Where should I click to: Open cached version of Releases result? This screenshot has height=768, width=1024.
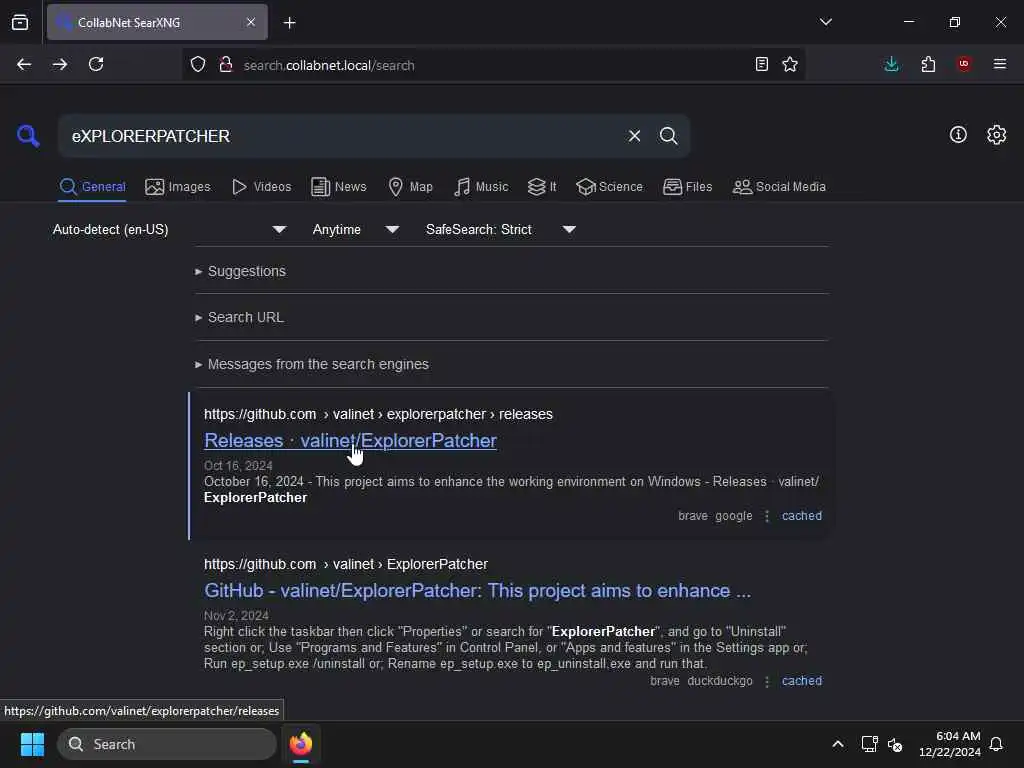coord(802,516)
